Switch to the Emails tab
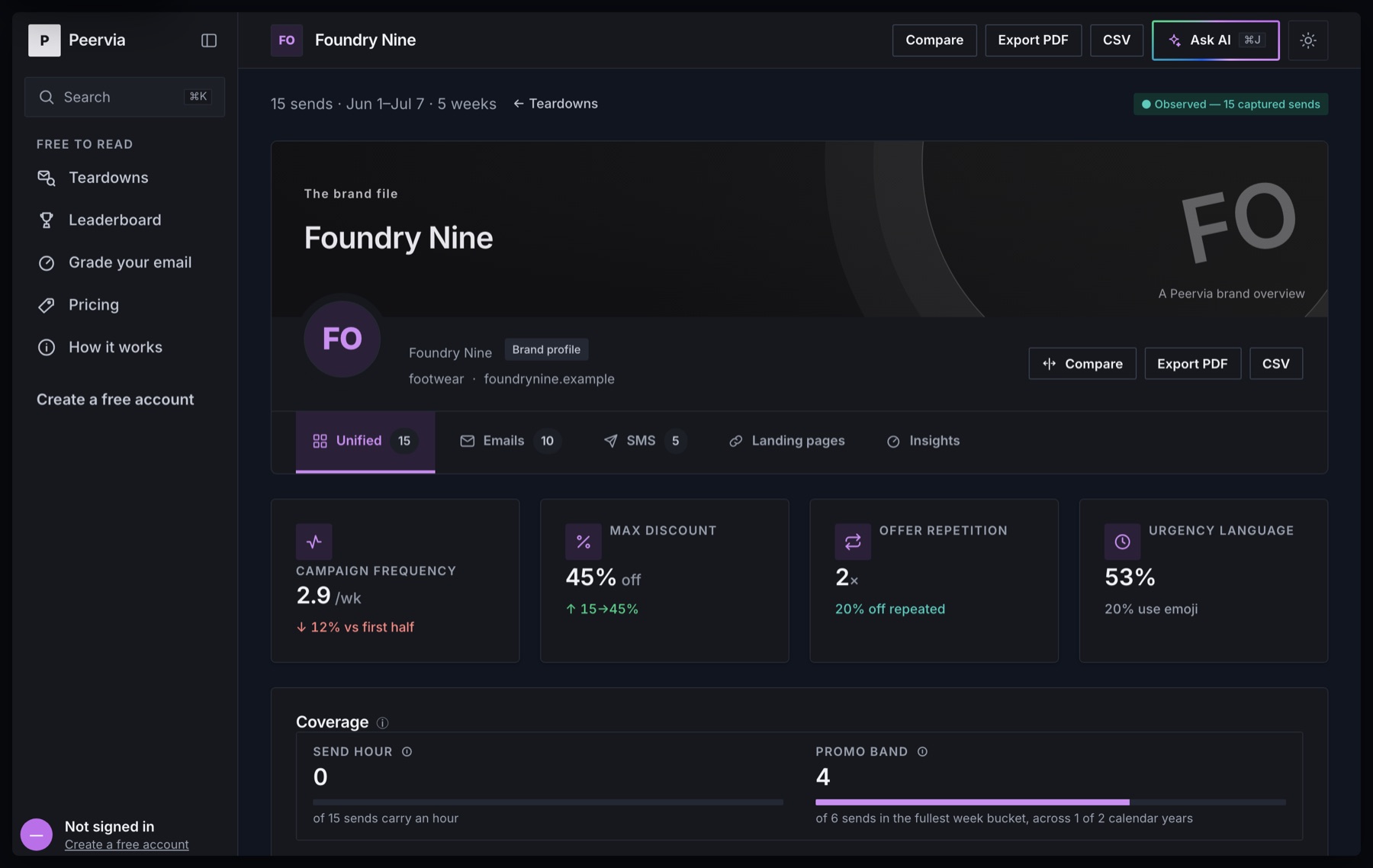 click(511, 442)
